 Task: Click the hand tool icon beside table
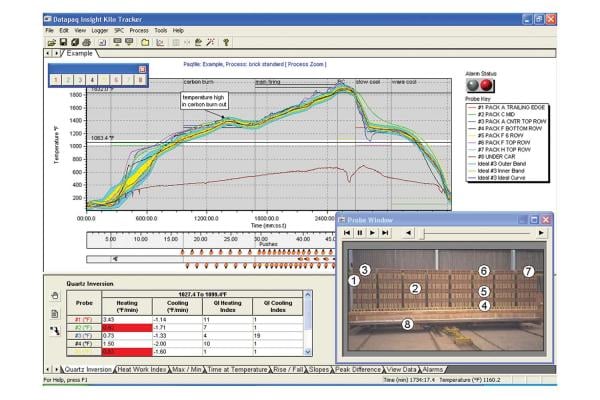tap(55, 296)
